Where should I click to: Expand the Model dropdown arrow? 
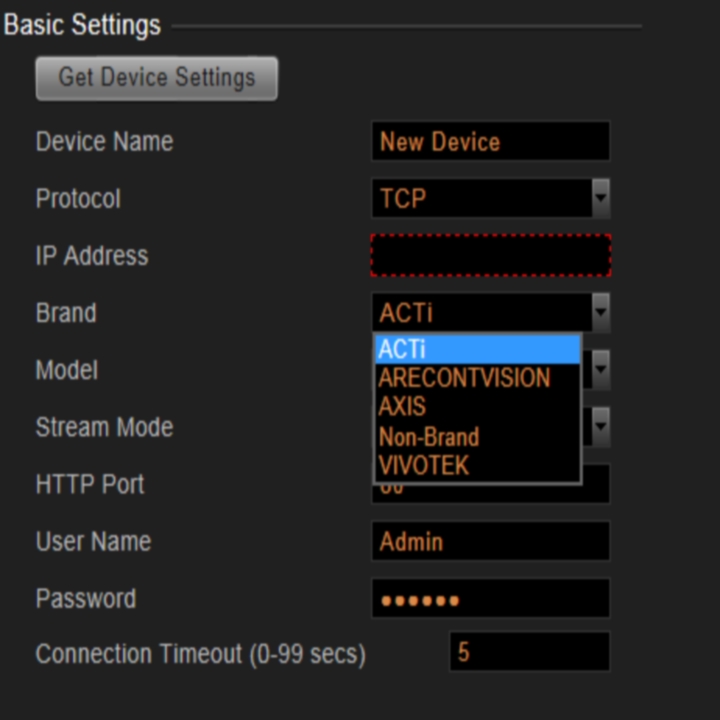tap(600, 372)
